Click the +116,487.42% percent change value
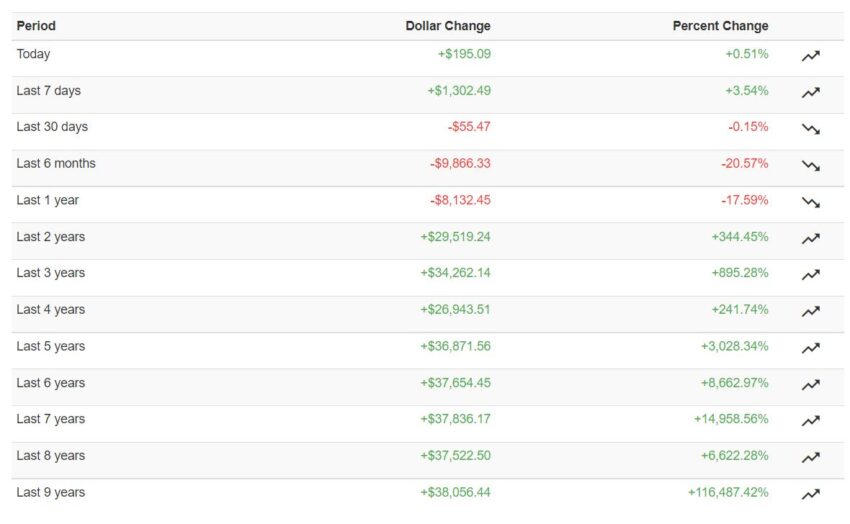This screenshot has height=524, width=850. click(x=728, y=493)
